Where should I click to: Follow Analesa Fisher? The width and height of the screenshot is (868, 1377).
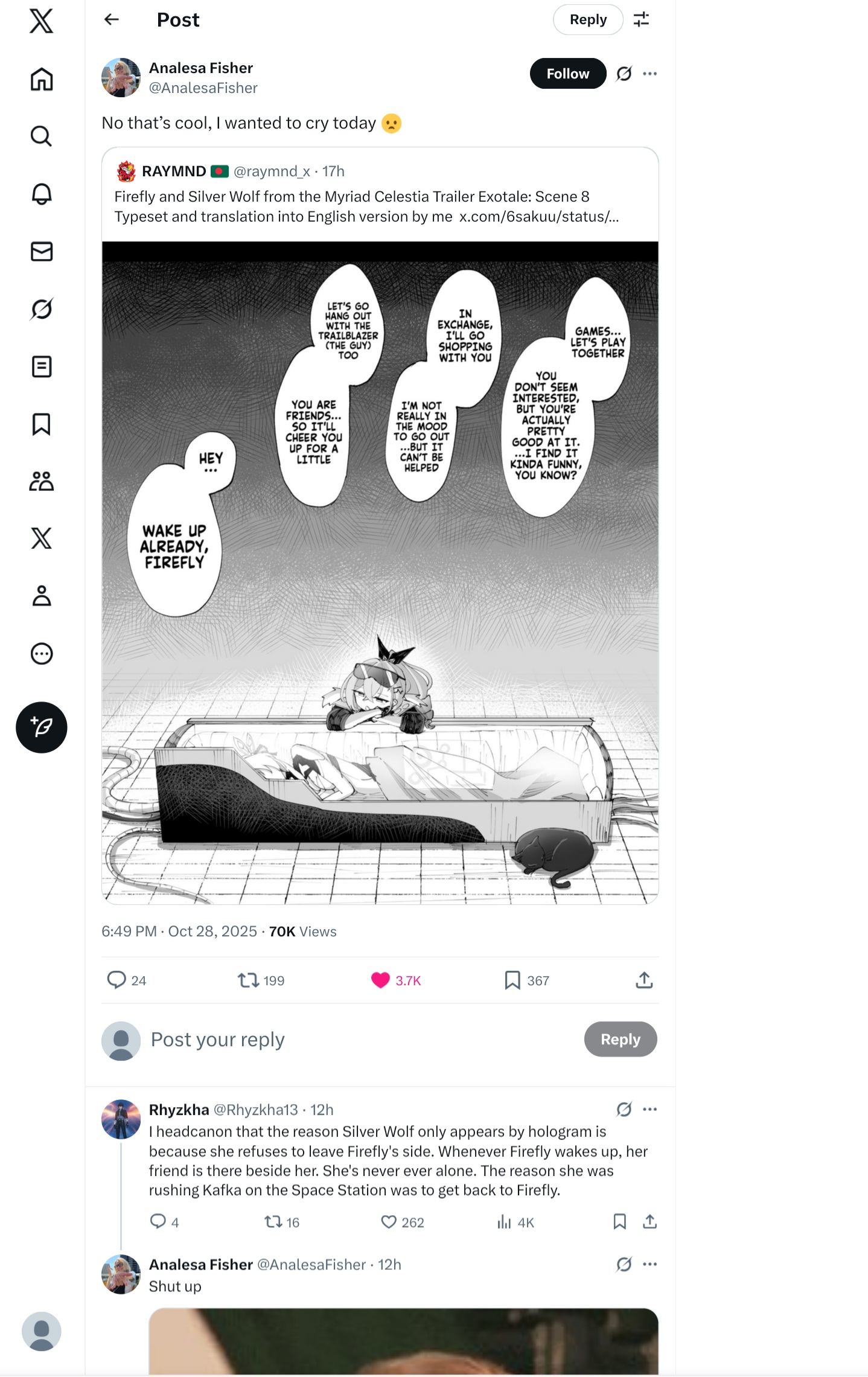pos(568,74)
